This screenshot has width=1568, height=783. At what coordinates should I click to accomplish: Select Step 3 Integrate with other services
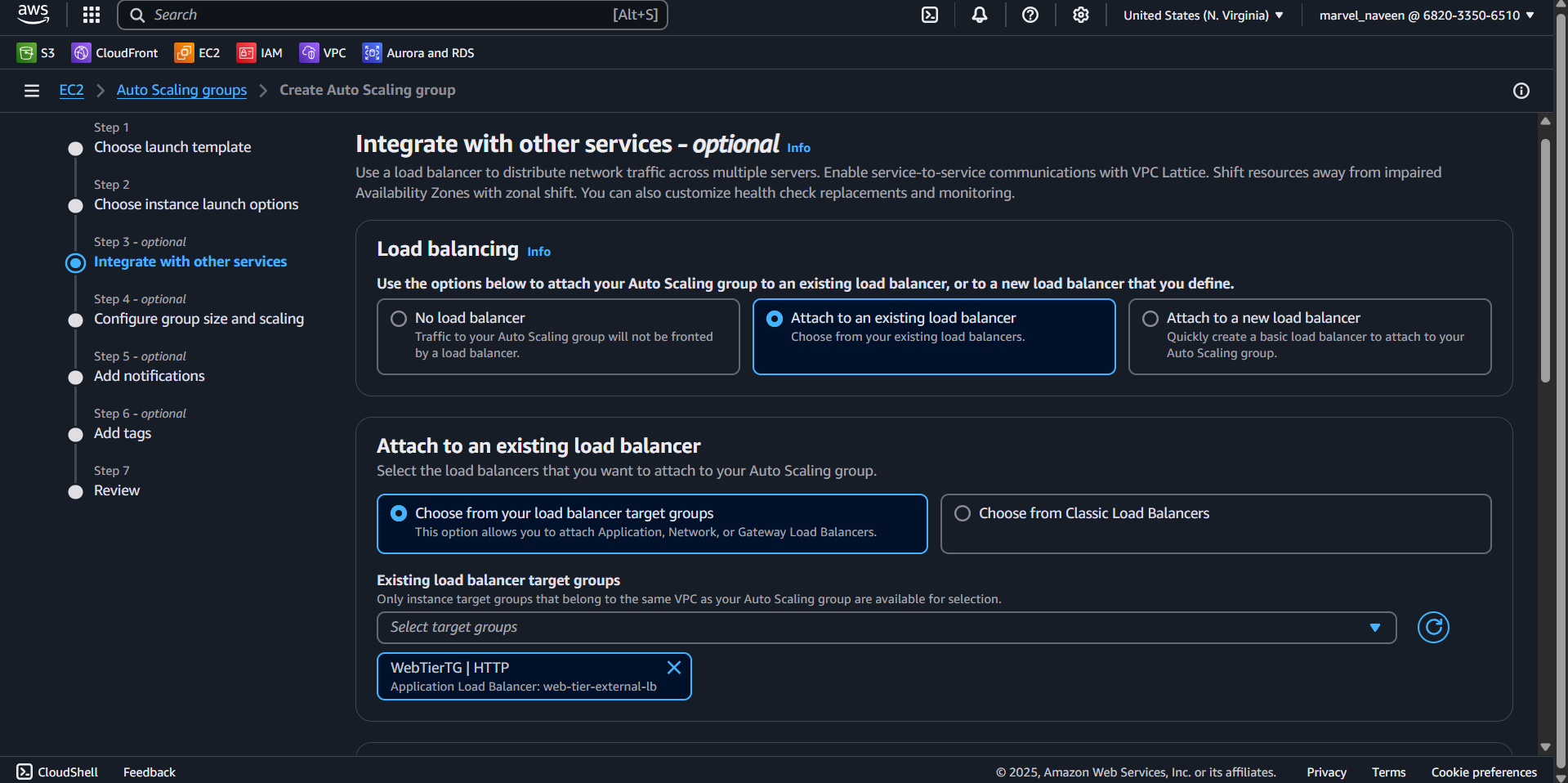point(190,262)
